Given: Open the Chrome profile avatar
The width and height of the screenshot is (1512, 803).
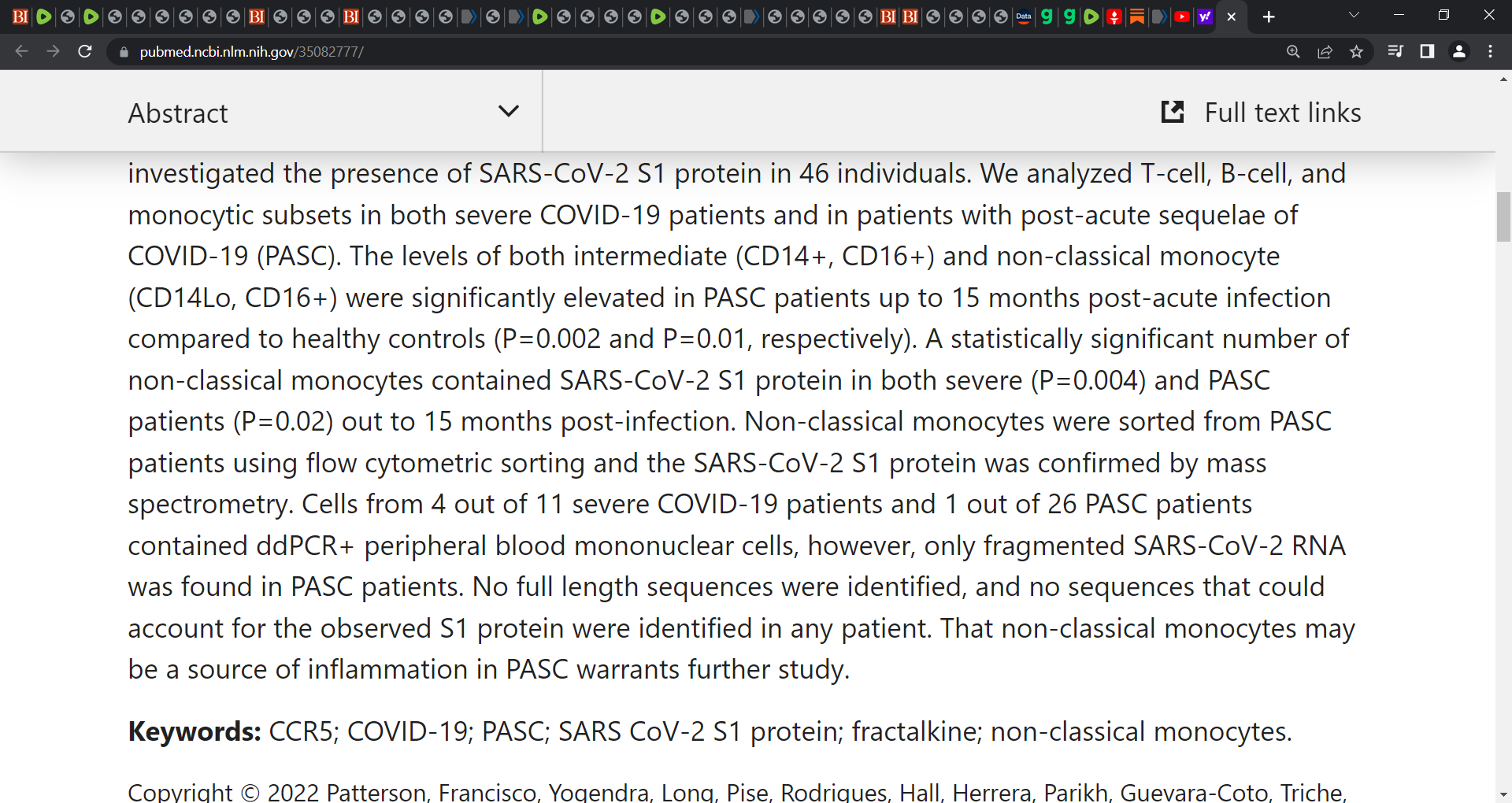Looking at the screenshot, I should (1459, 51).
